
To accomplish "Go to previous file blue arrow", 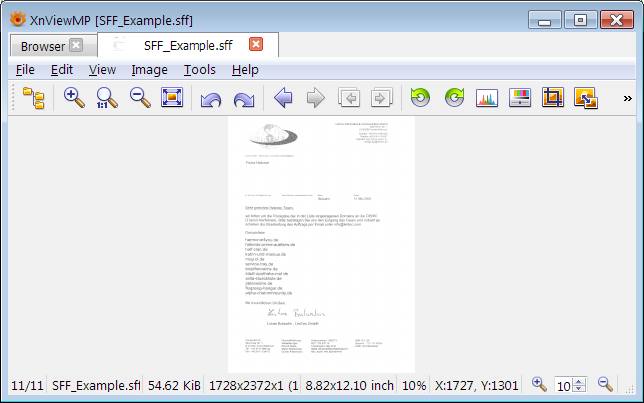I will pos(283,98).
